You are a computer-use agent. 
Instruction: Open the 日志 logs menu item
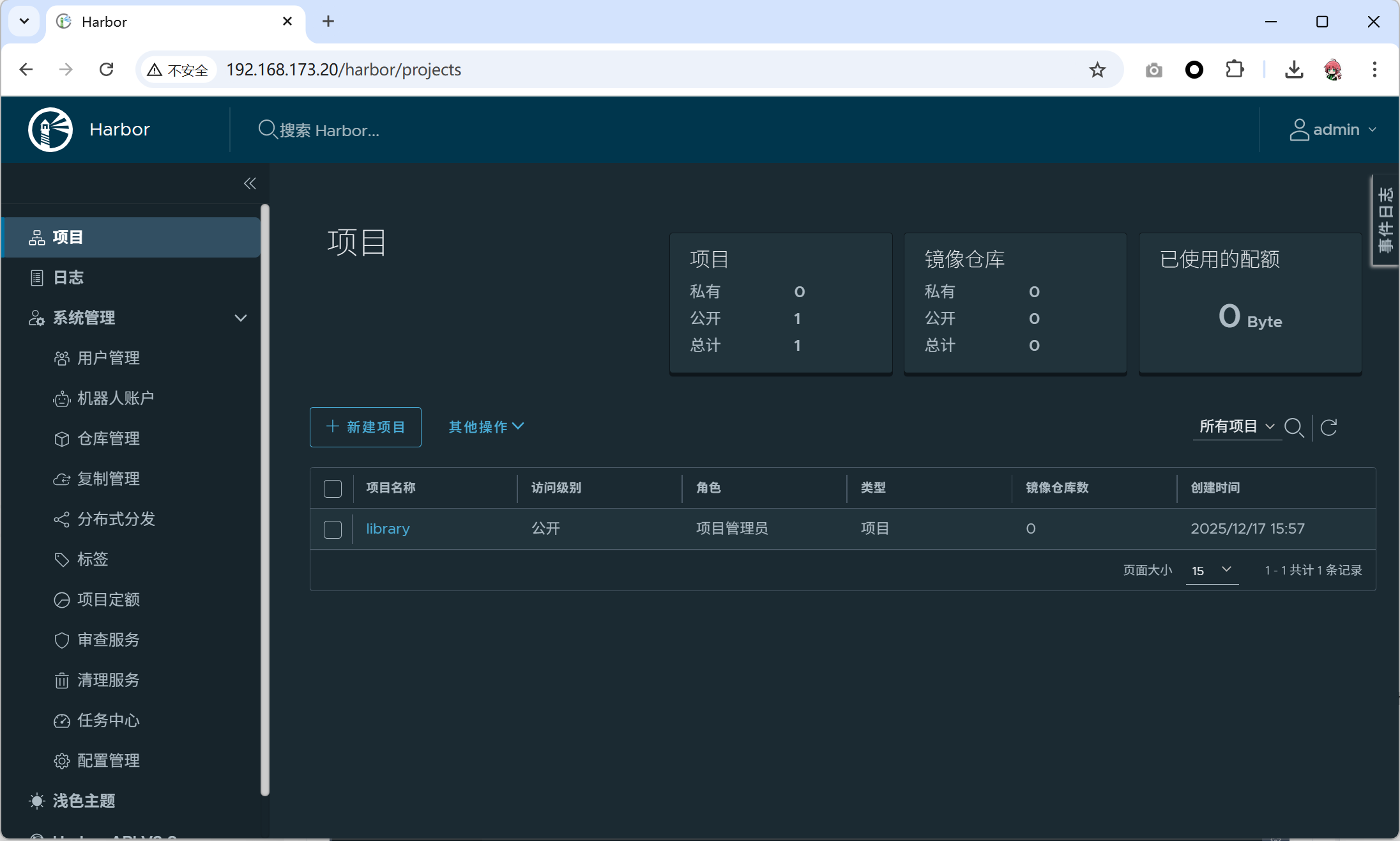tap(68, 277)
